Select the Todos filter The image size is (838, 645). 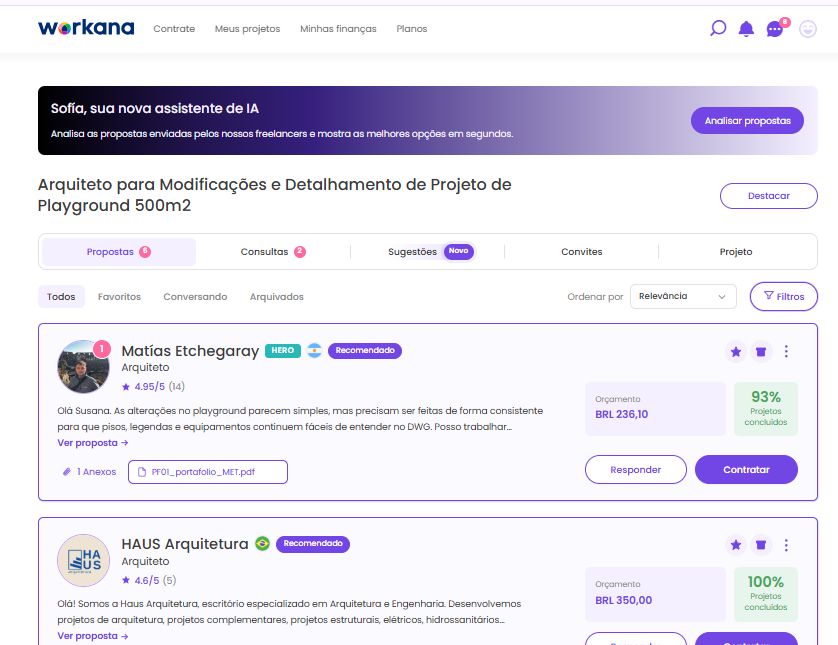click(61, 297)
